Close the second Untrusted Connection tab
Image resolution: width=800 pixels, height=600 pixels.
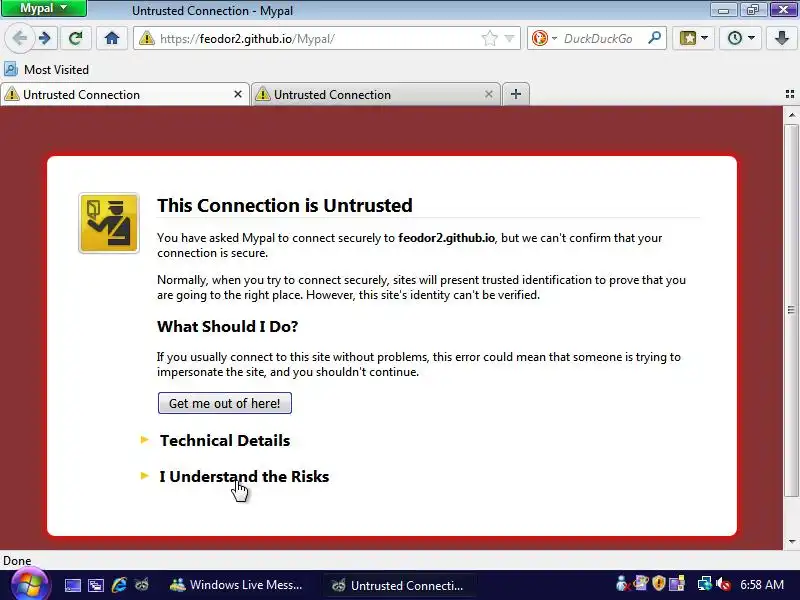coord(489,94)
